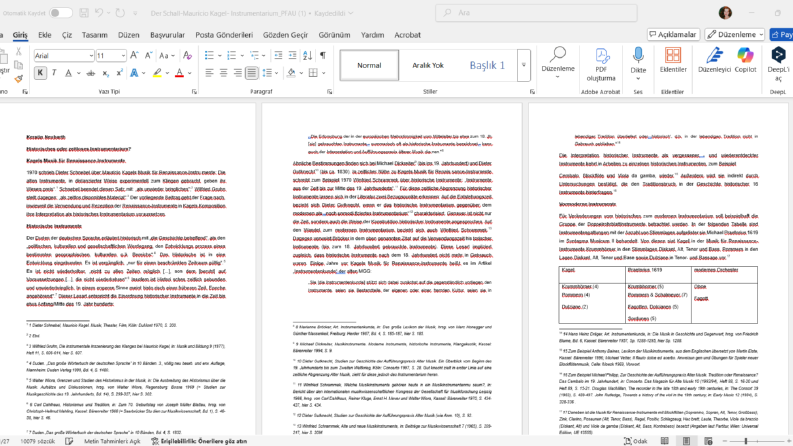
Task: Click the PDF oluşturma button
Action: coord(601,64)
